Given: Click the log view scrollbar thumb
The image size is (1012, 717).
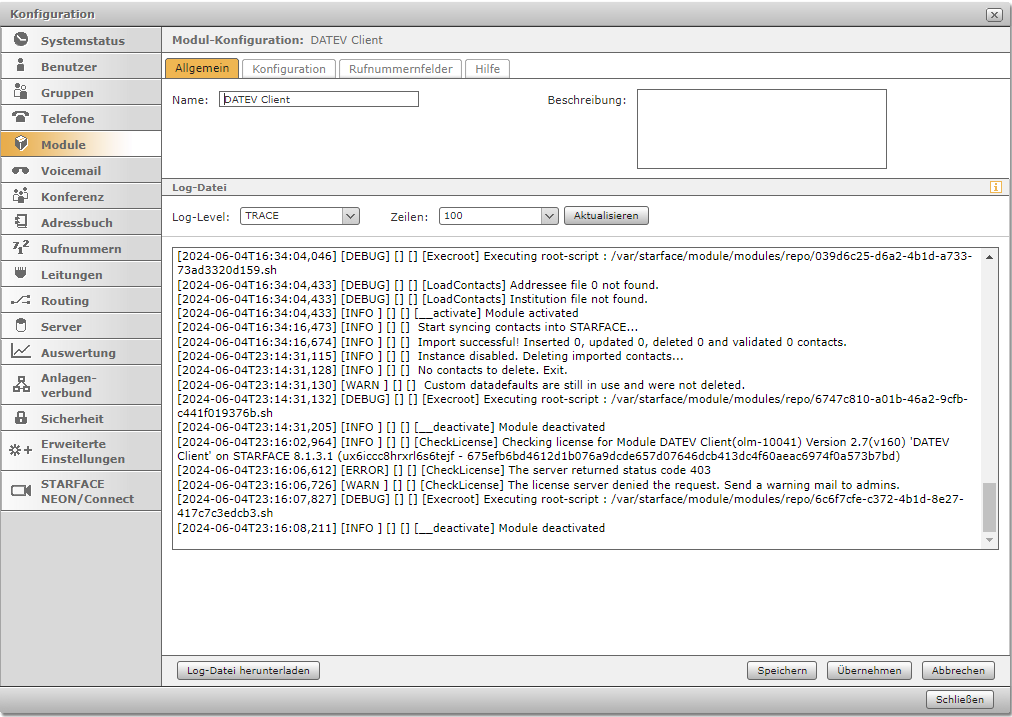Looking at the screenshot, I should [x=990, y=508].
